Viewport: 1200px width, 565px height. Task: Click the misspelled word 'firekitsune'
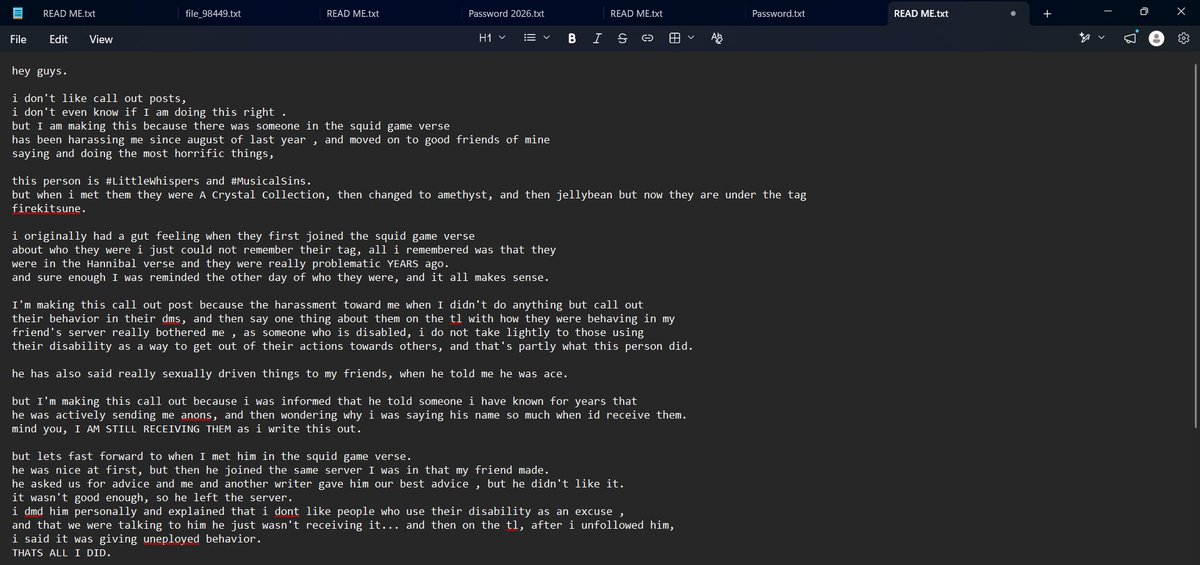(x=47, y=209)
